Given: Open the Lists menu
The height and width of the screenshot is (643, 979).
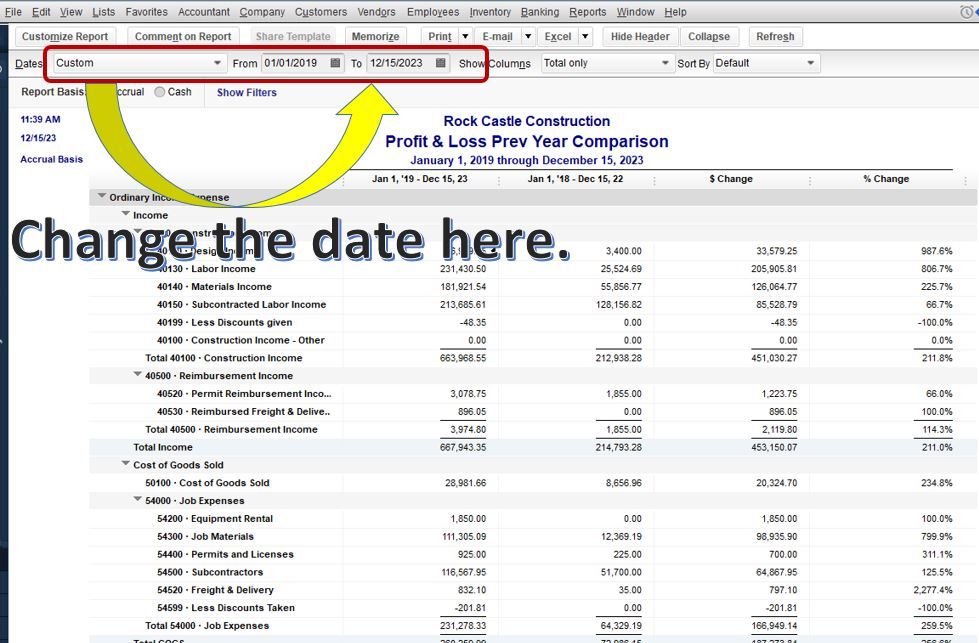Looking at the screenshot, I should (103, 12).
